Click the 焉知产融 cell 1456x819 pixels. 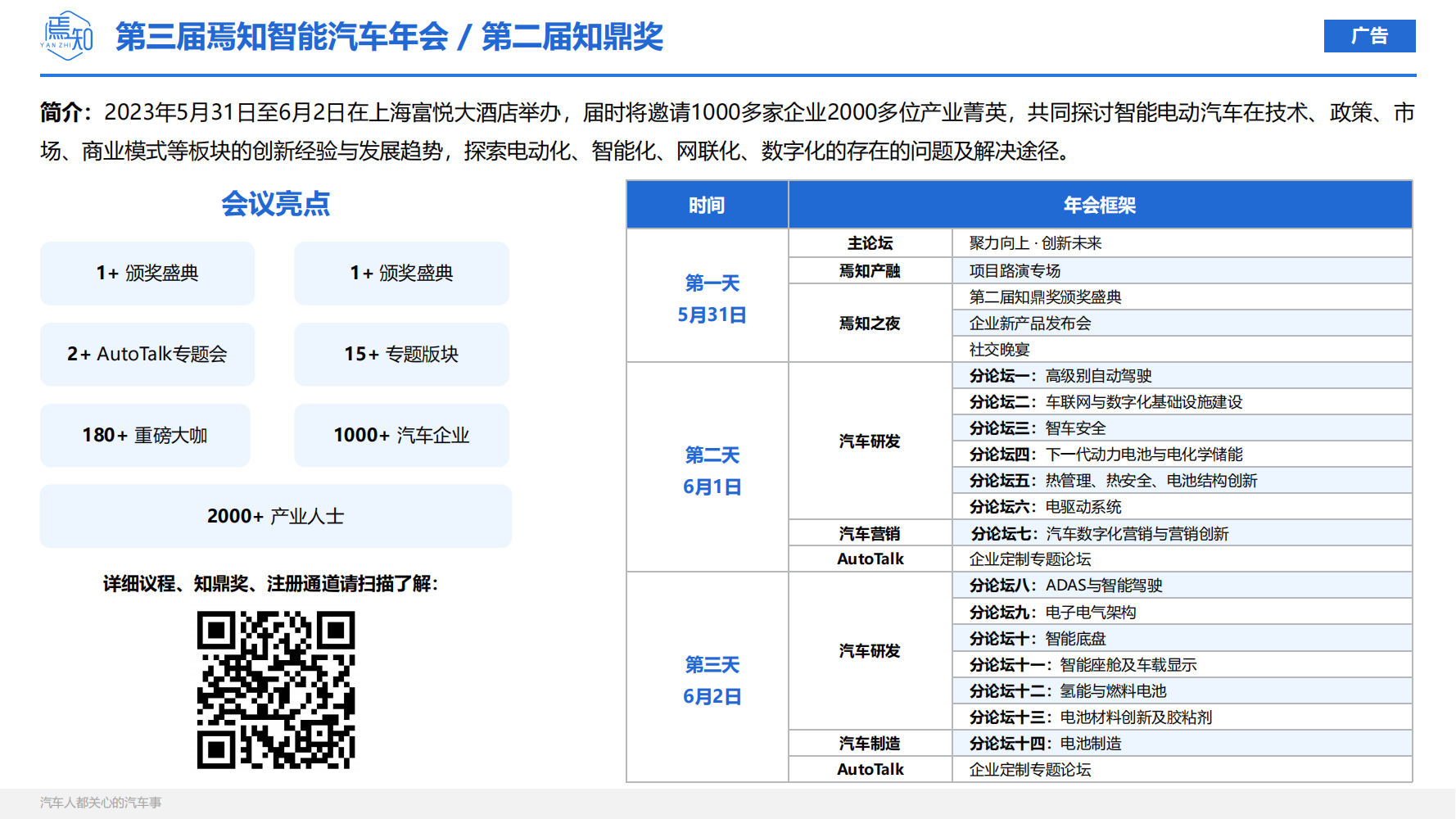(870, 270)
